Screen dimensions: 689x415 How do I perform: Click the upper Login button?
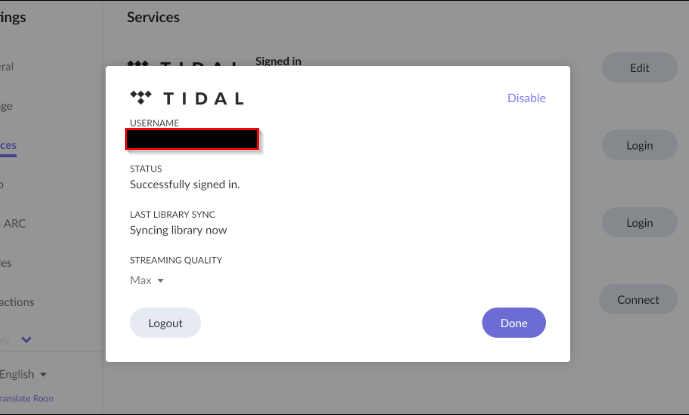[639, 145]
